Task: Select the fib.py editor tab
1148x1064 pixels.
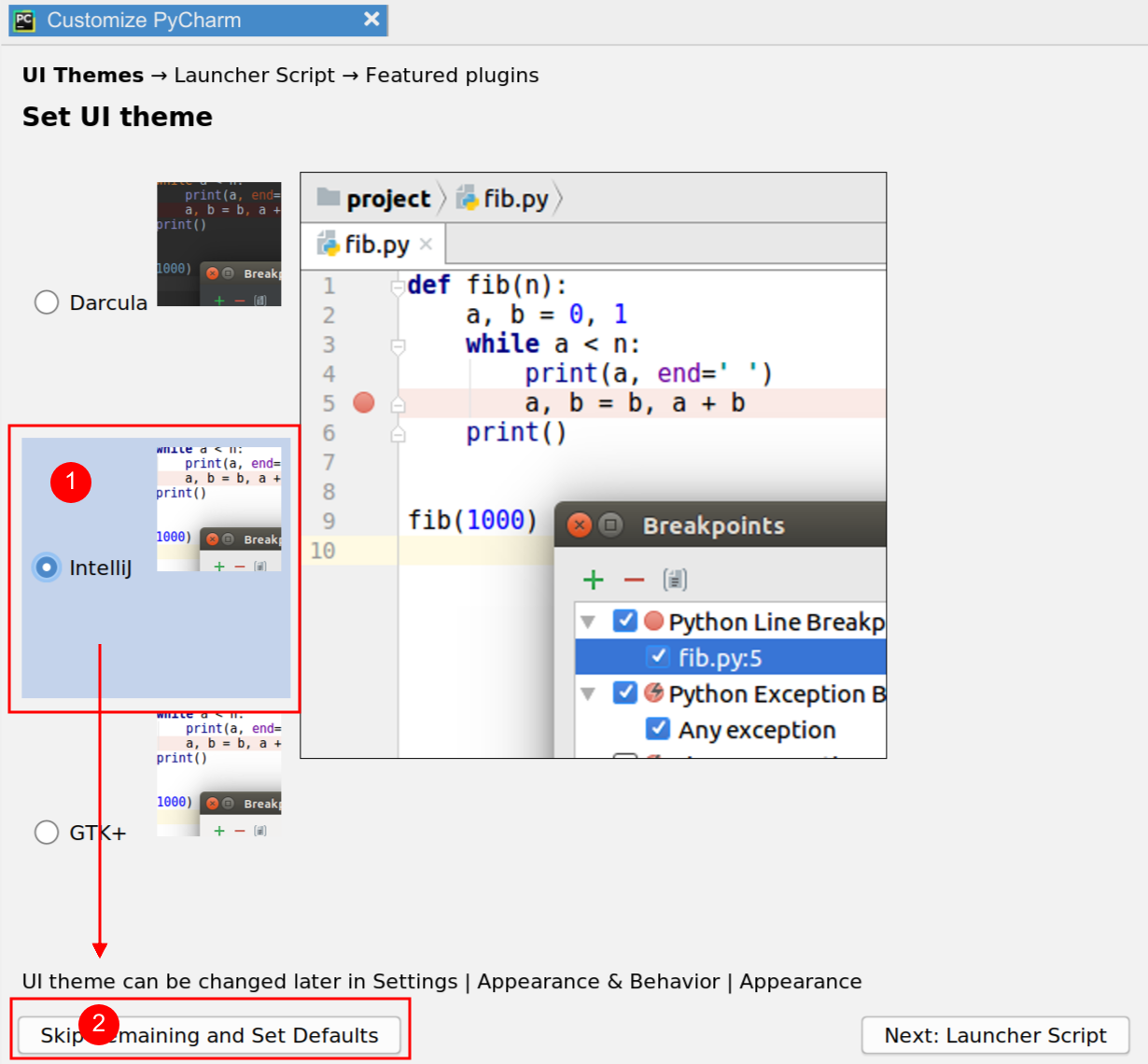Action: [x=374, y=245]
